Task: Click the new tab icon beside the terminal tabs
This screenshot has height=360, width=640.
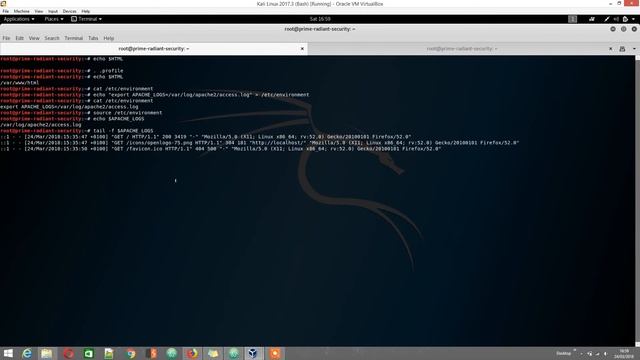Action: pos(622,49)
